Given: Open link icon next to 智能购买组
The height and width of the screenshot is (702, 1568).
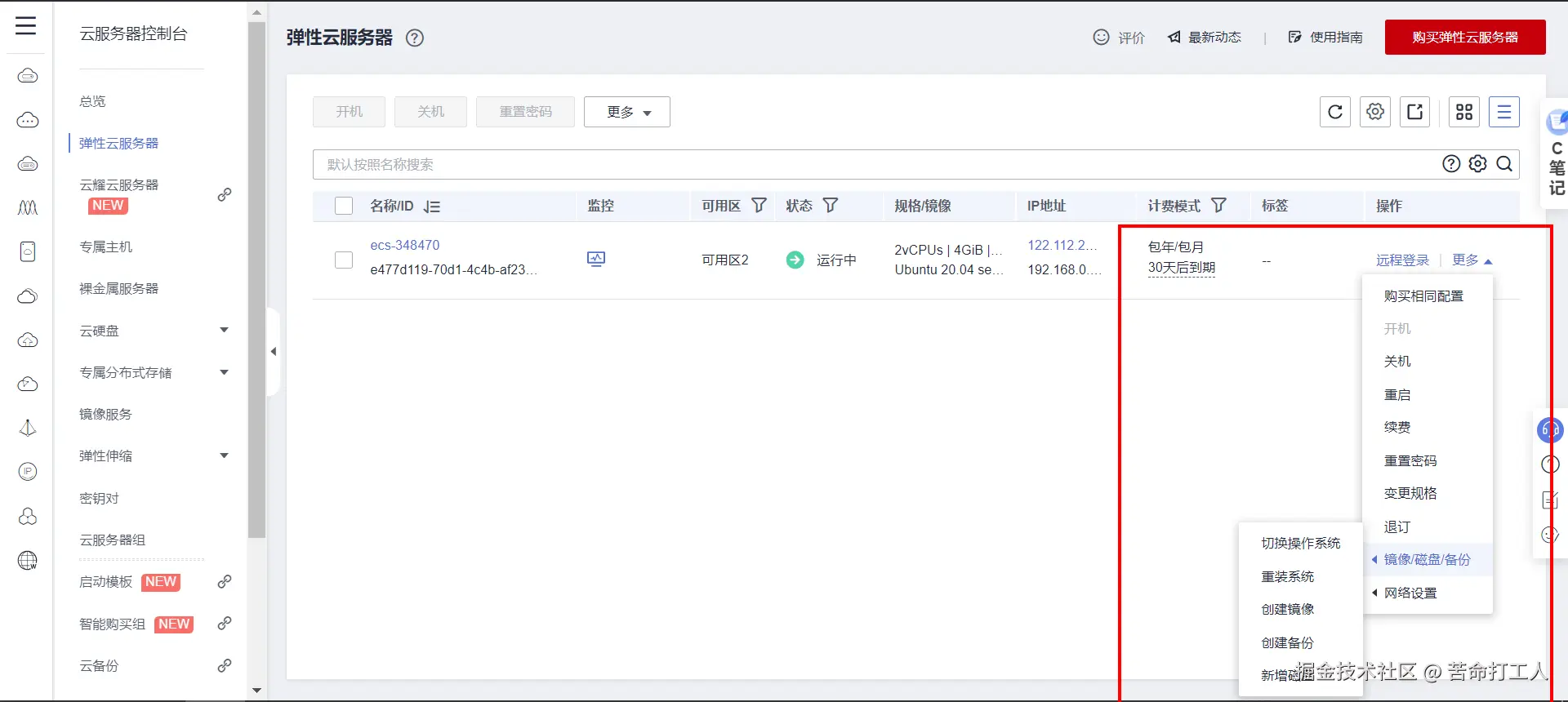Looking at the screenshot, I should point(224,624).
